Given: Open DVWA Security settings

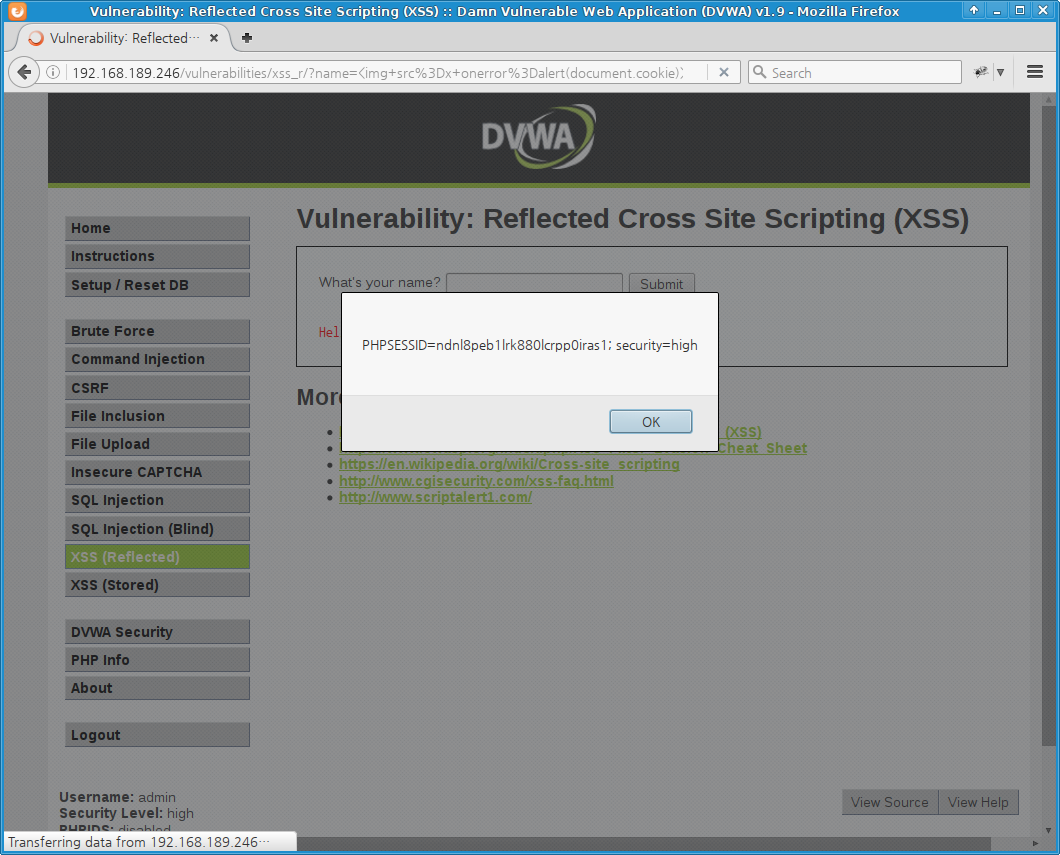Looking at the screenshot, I should [x=158, y=632].
